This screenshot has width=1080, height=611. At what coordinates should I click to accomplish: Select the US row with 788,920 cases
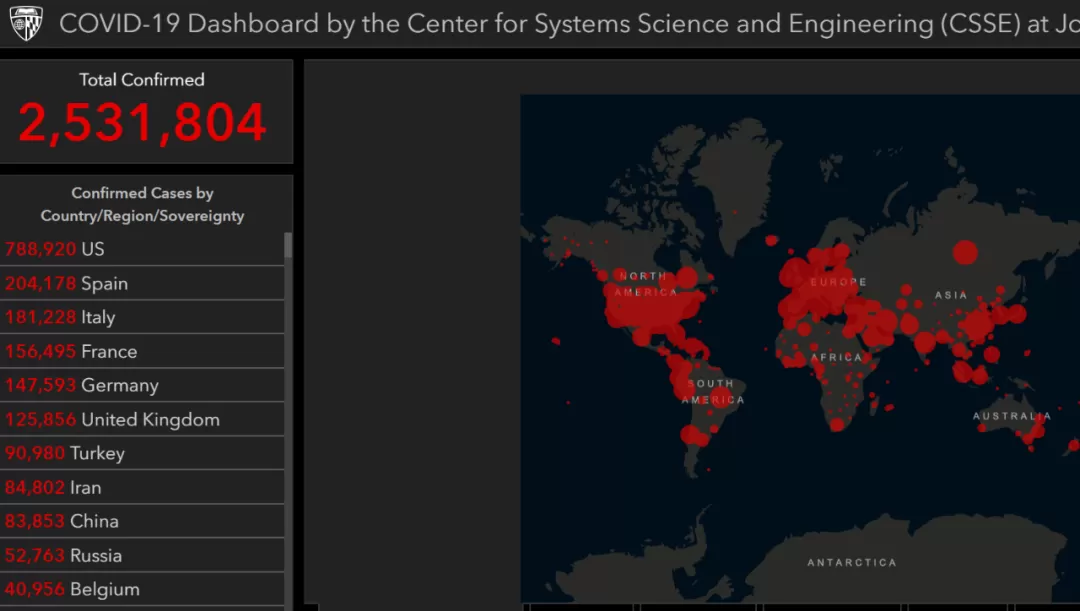[142, 249]
